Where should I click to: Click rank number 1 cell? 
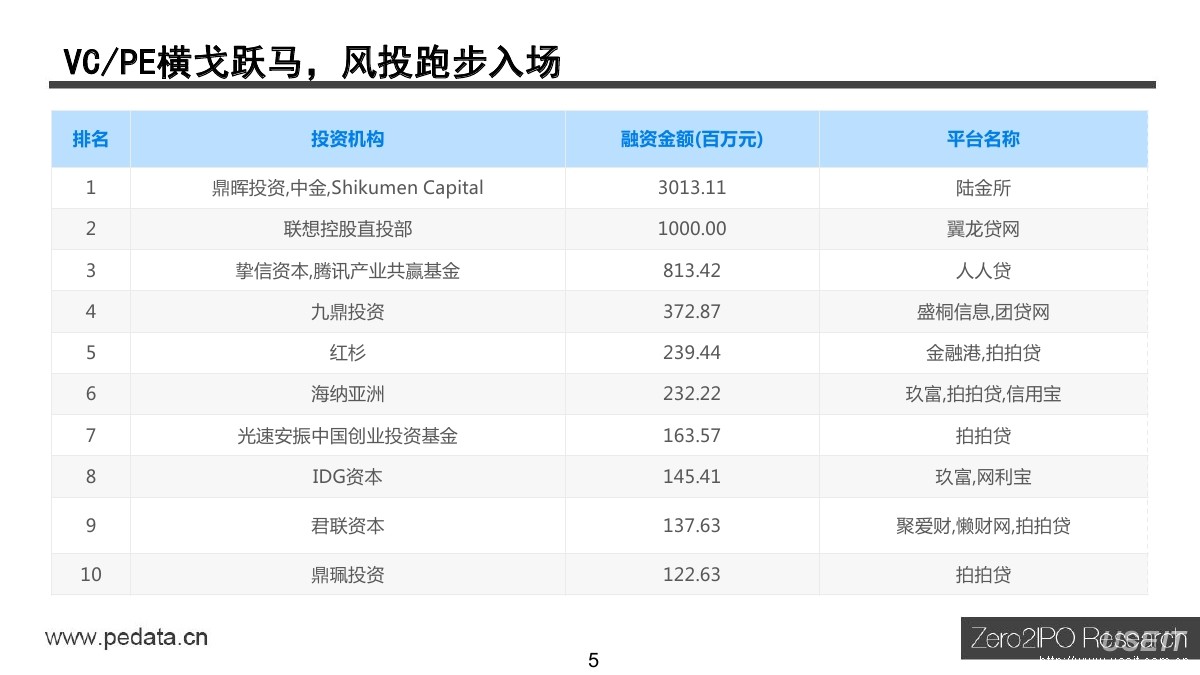pos(91,188)
